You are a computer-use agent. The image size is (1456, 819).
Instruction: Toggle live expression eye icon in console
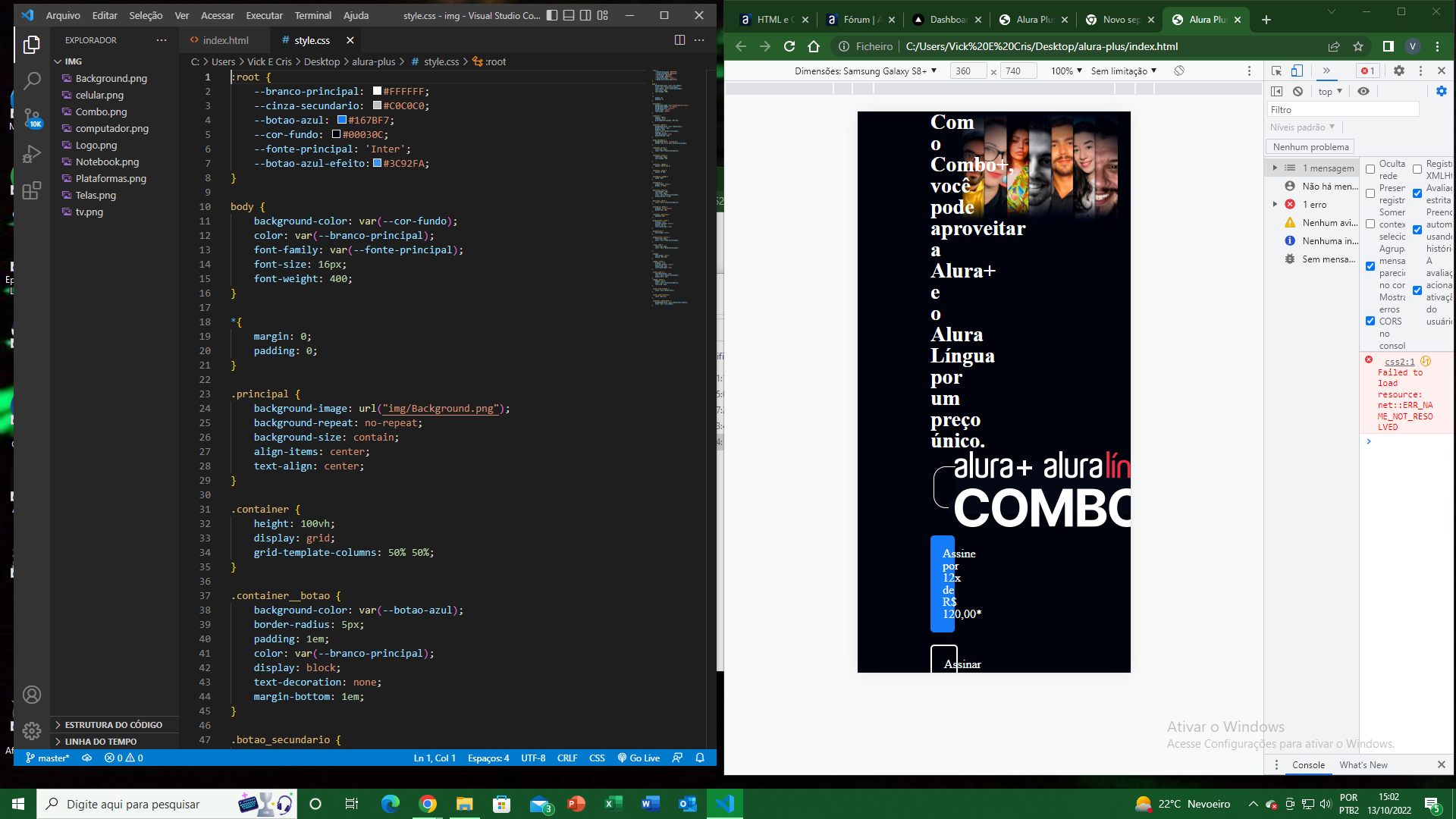pyautogui.click(x=1363, y=91)
